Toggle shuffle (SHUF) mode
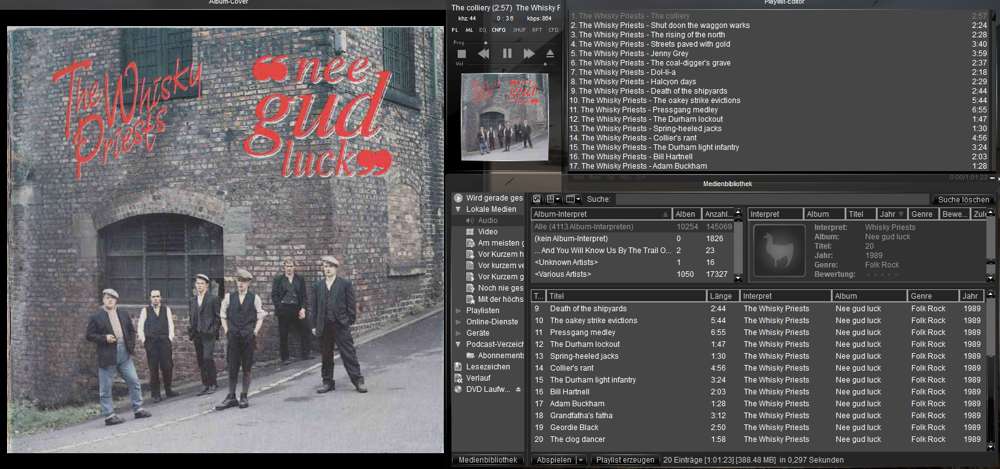The height and width of the screenshot is (469, 1000). point(518,31)
